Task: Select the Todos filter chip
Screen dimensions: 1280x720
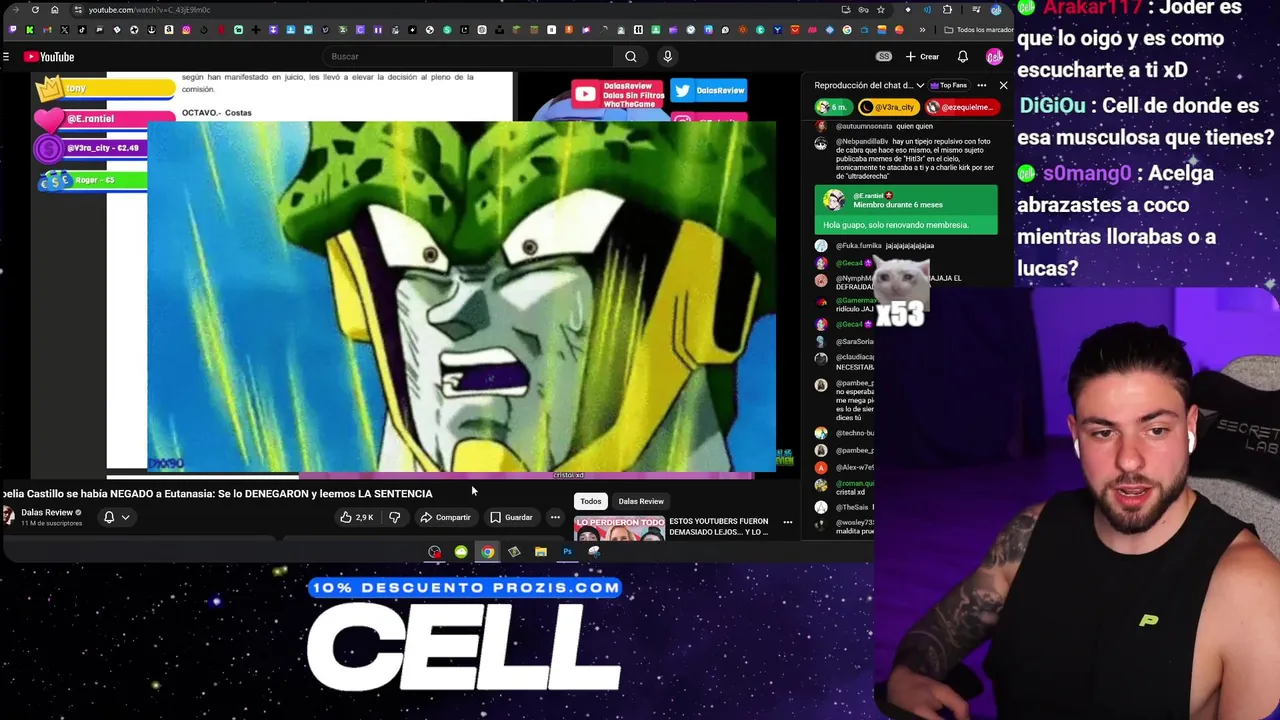Action: 591,501
